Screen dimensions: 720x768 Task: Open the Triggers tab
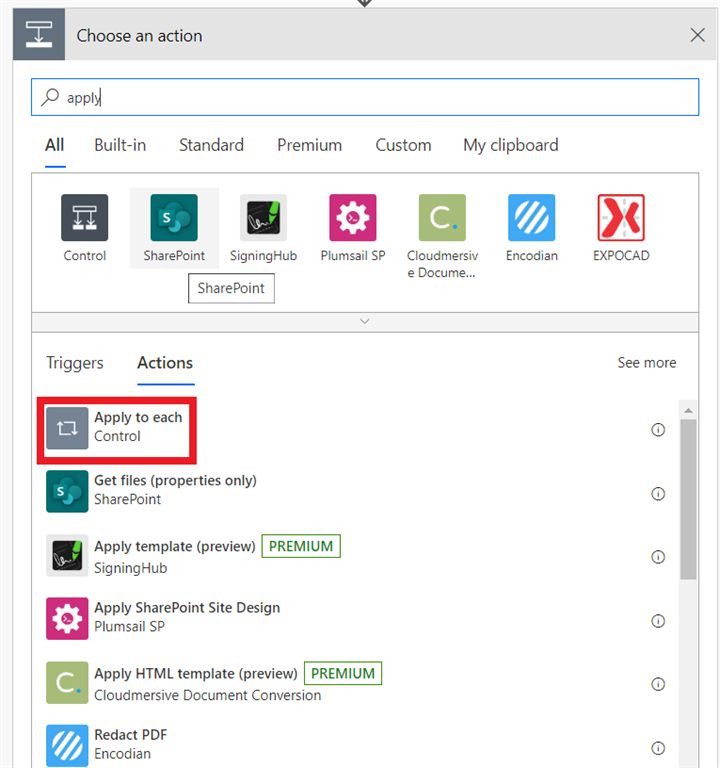point(74,363)
